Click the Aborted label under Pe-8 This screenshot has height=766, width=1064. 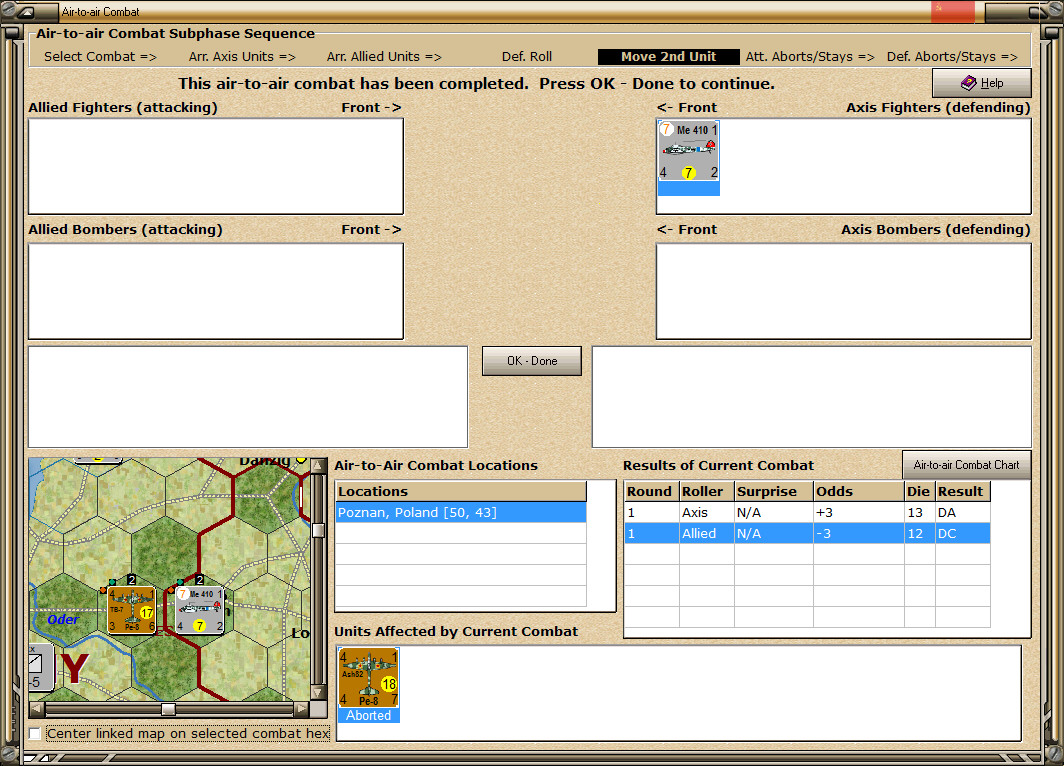pos(368,715)
